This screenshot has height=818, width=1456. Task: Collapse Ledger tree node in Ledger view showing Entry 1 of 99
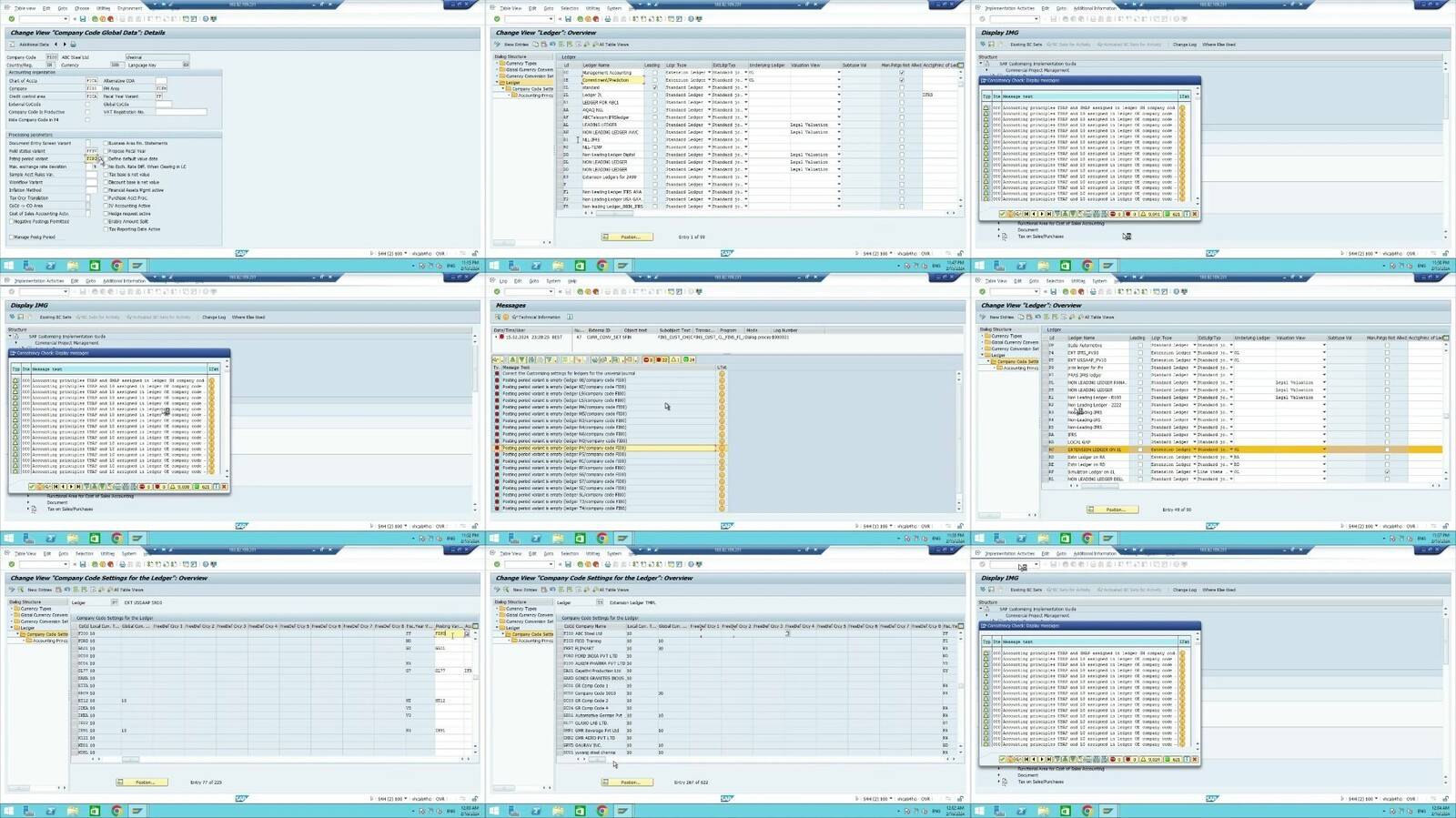(498, 82)
